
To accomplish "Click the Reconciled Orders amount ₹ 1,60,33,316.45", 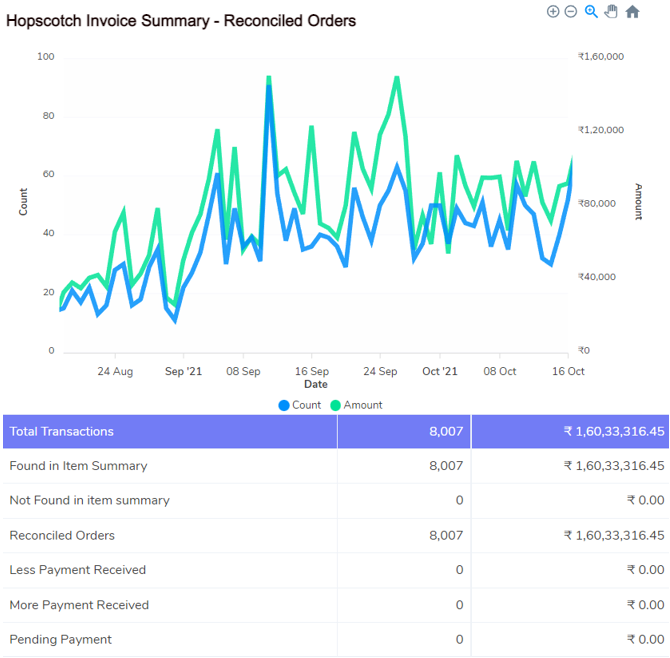I will [x=614, y=535].
